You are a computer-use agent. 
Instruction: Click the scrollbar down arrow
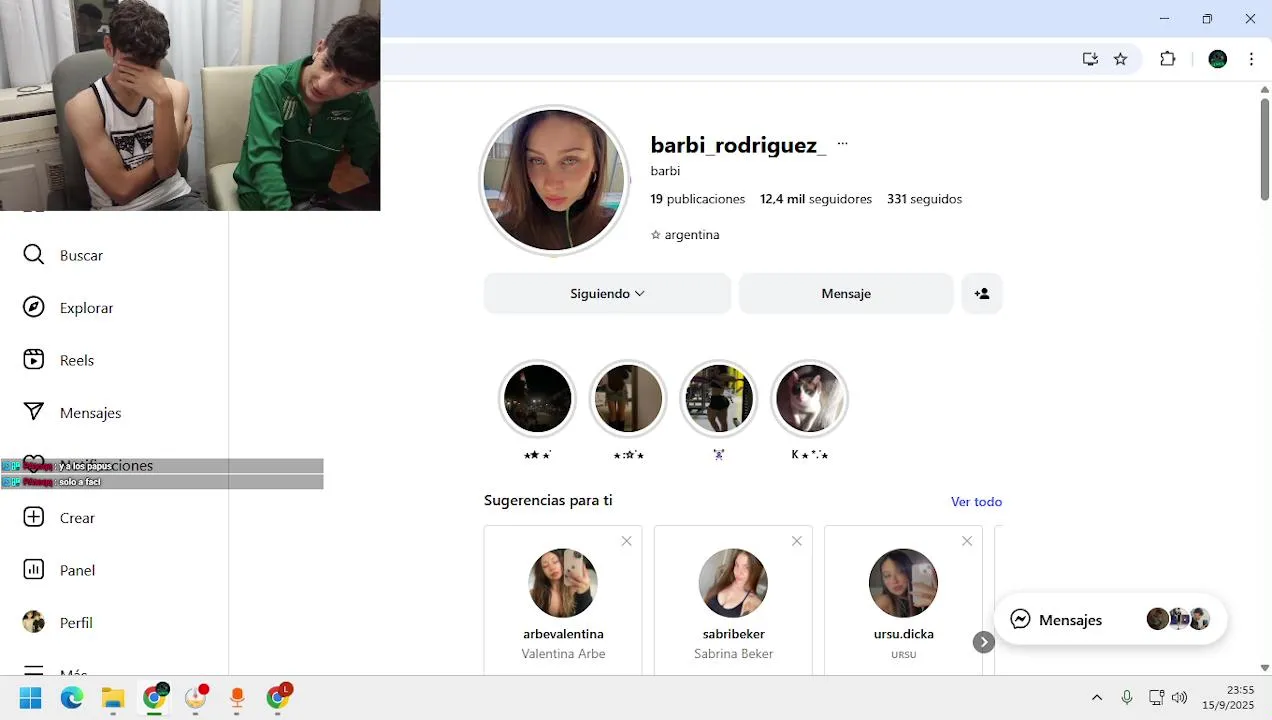pyautogui.click(x=1264, y=667)
